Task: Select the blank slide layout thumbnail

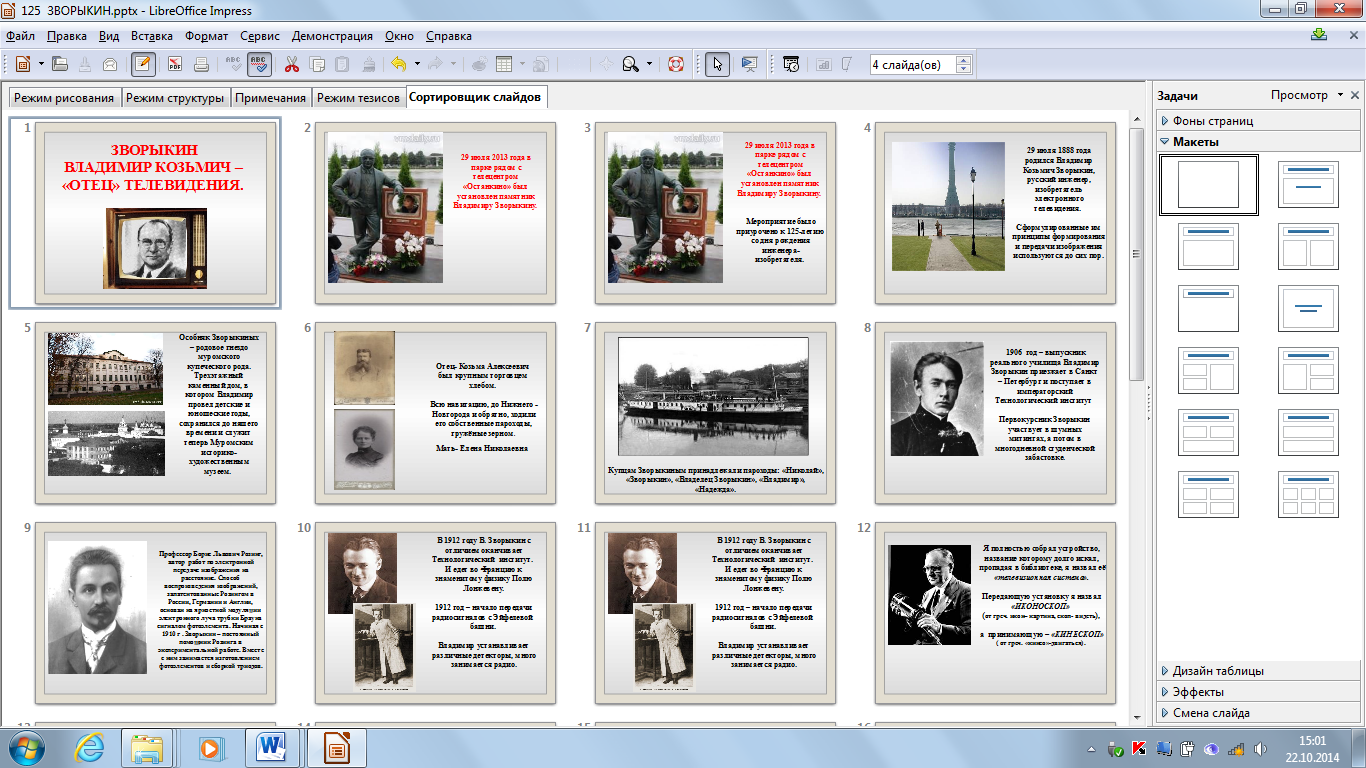Action: click(1209, 185)
